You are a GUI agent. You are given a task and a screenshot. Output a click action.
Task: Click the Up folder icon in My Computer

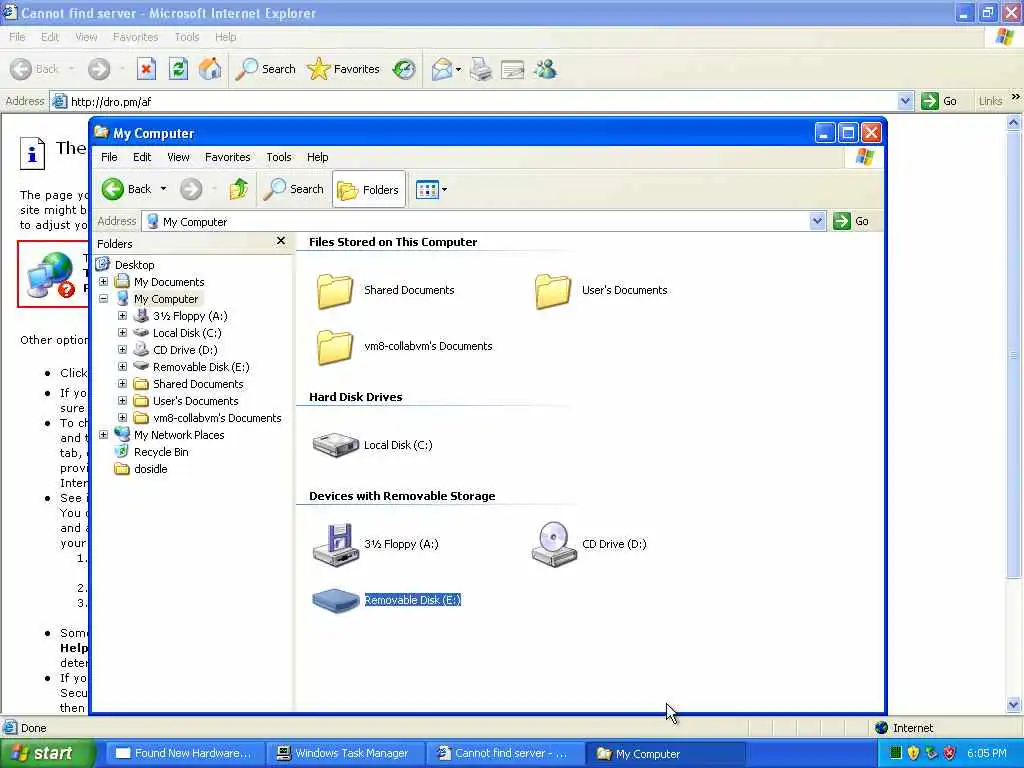pos(238,189)
